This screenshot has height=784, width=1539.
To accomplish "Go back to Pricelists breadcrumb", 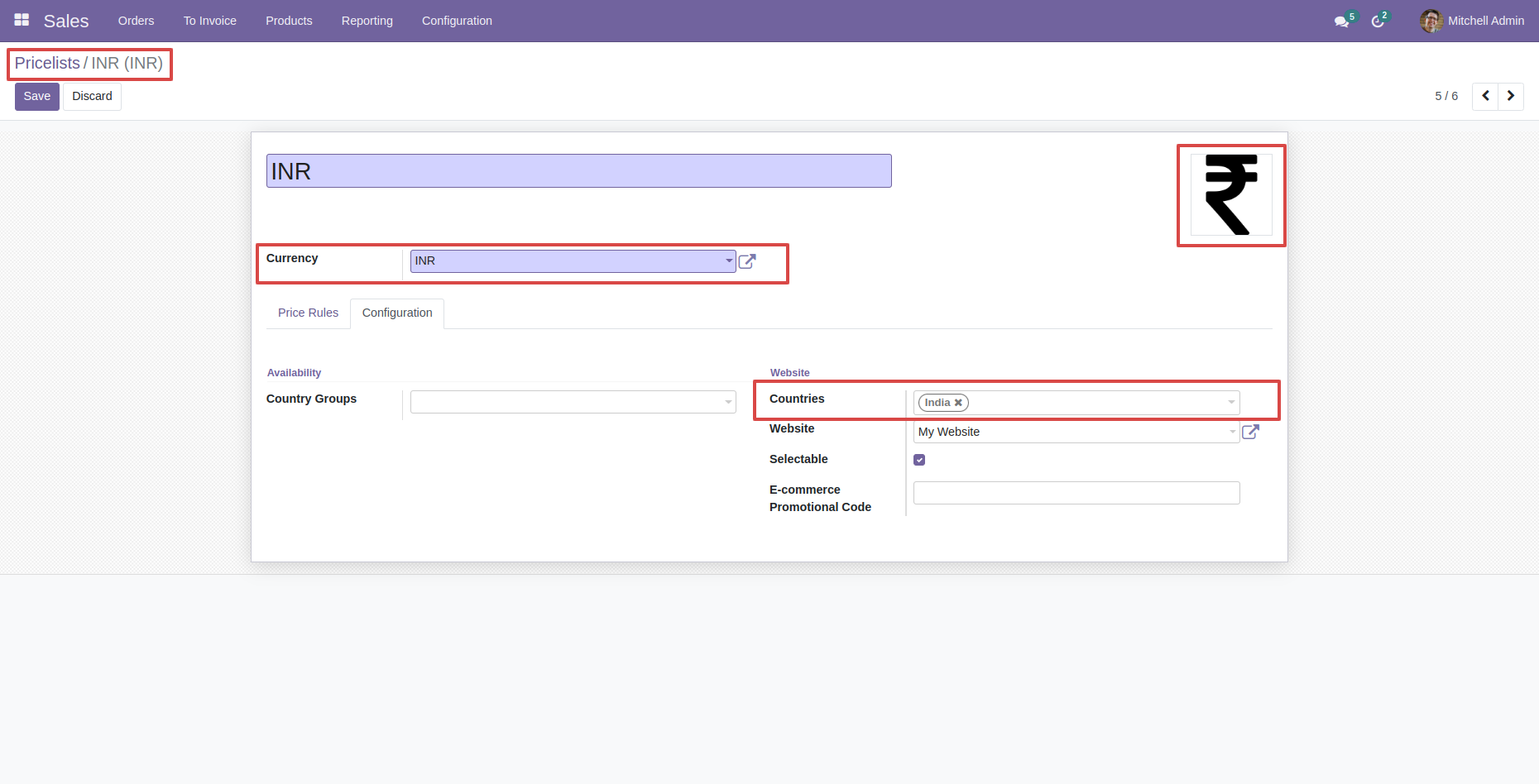I will click(x=47, y=63).
